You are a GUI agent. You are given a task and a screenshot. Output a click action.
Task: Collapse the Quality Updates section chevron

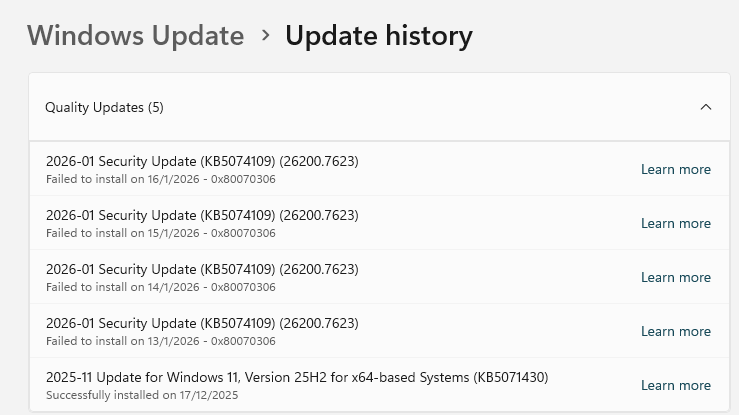[706, 107]
